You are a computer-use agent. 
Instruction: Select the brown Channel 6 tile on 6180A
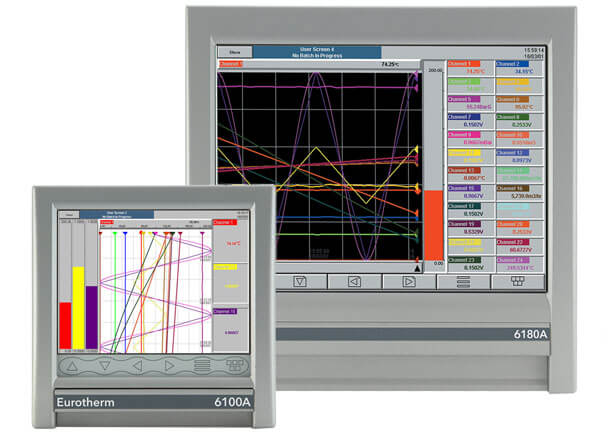tap(519, 103)
